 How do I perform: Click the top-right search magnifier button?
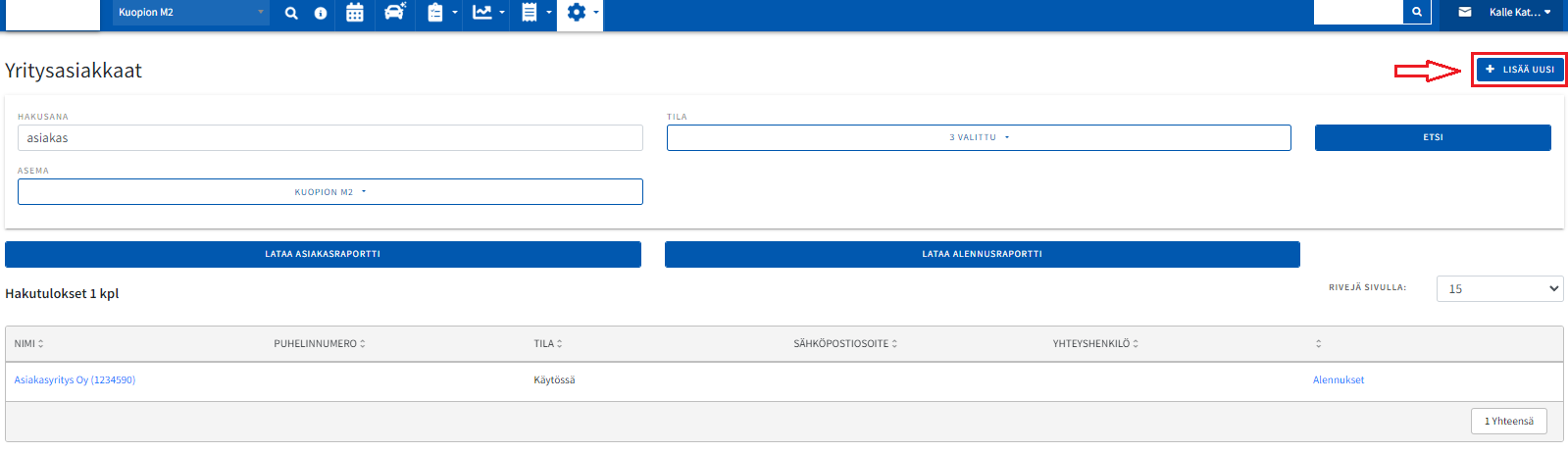(1417, 12)
